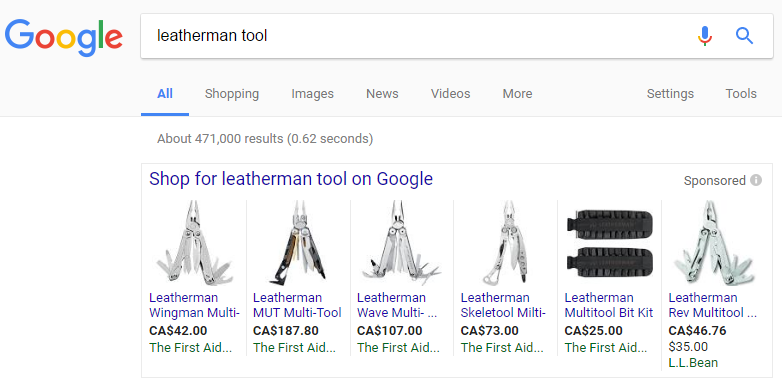The height and width of the screenshot is (386, 782).
Task: Click the blue magnifier search icon
Action: 744,36
